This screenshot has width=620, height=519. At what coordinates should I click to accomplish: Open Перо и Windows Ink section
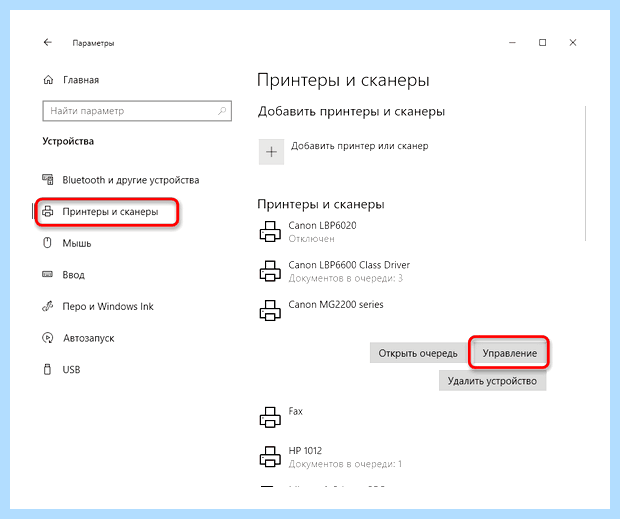coord(108,306)
